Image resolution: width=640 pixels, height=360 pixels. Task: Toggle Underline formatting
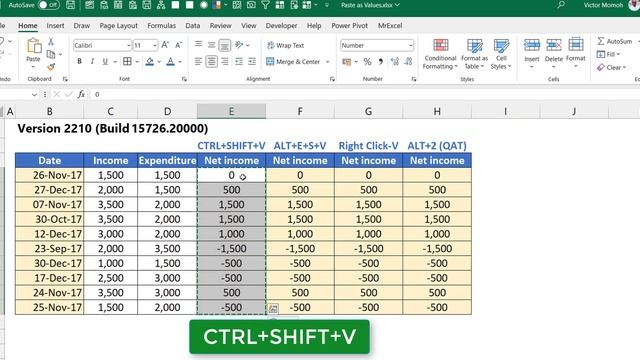(105, 62)
